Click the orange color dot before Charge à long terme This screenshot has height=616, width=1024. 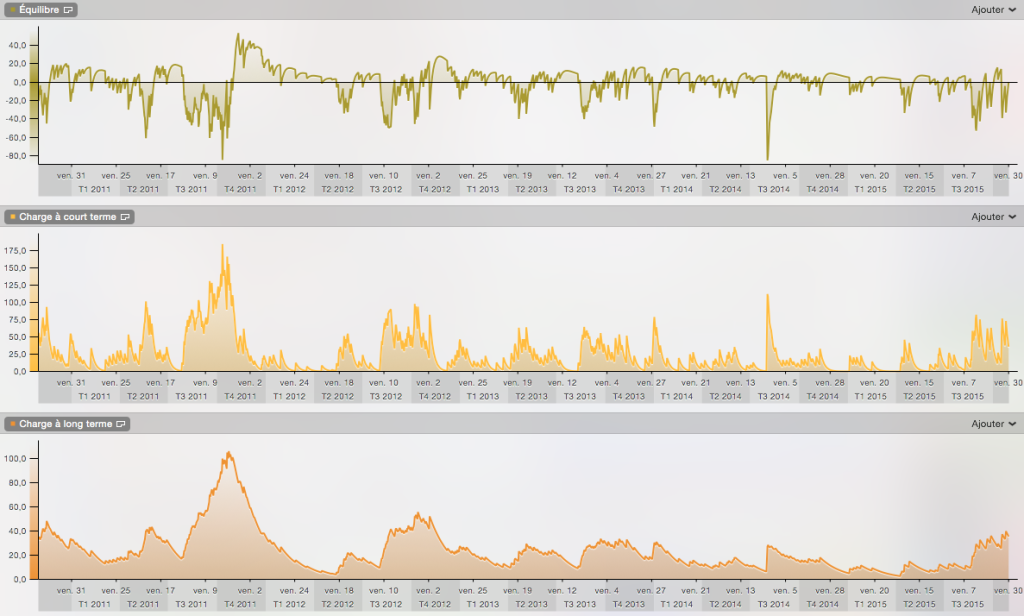[11, 424]
